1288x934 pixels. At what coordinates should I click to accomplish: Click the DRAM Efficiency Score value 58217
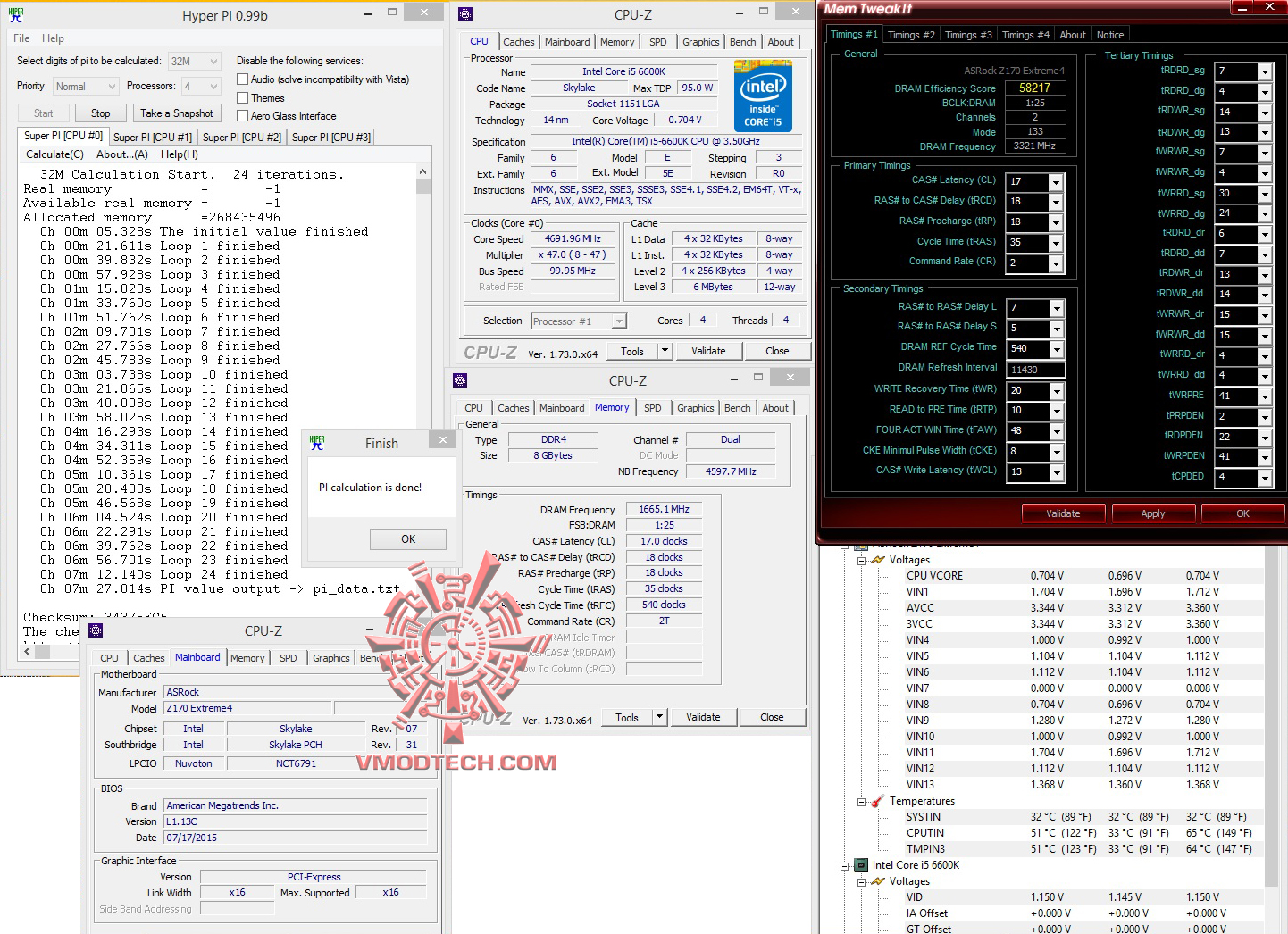(1034, 88)
